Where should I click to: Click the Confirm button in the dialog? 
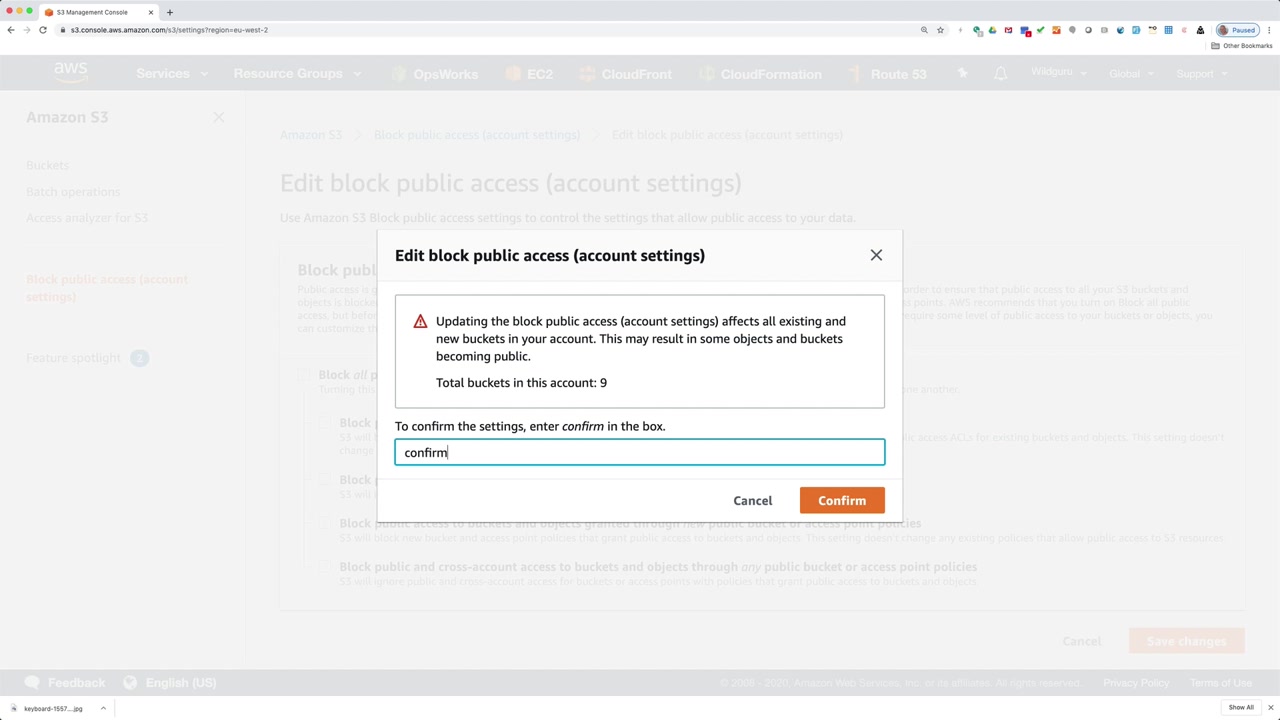tap(842, 500)
